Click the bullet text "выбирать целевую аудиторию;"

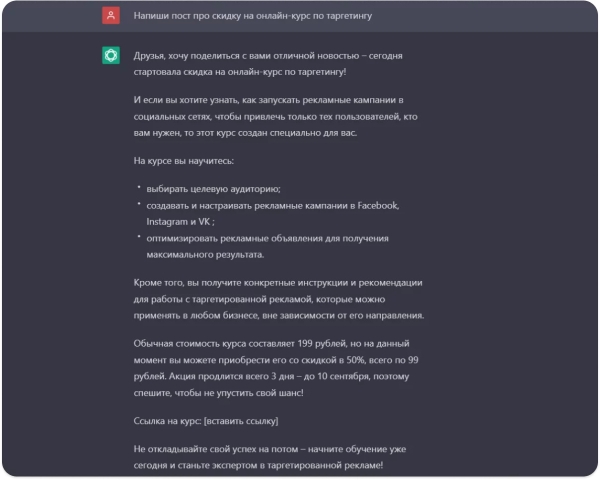point(213,189)
